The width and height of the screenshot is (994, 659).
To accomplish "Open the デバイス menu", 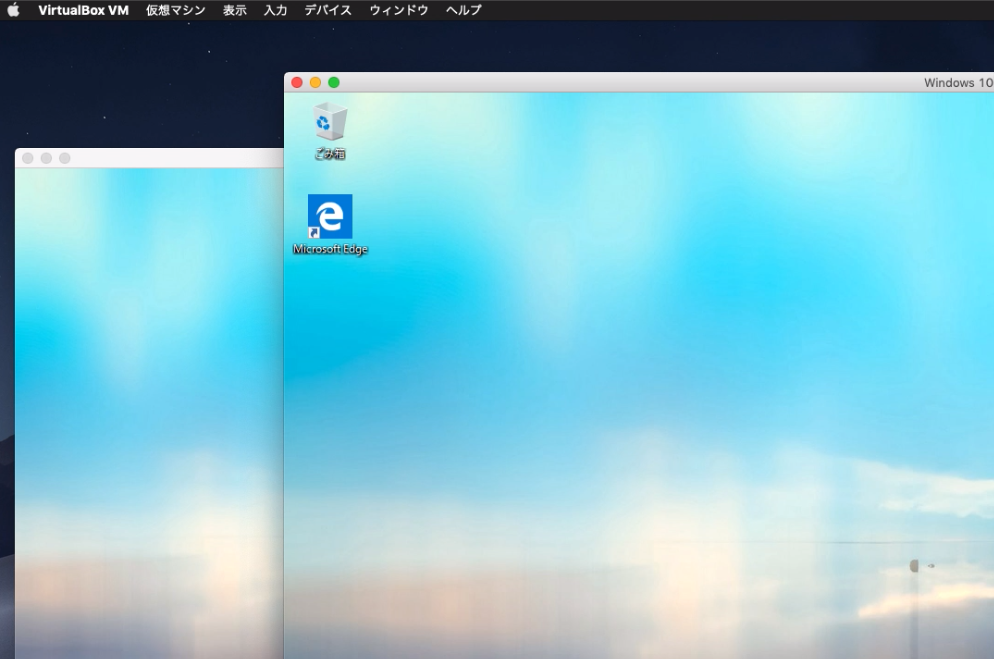I will coord(328,10).
